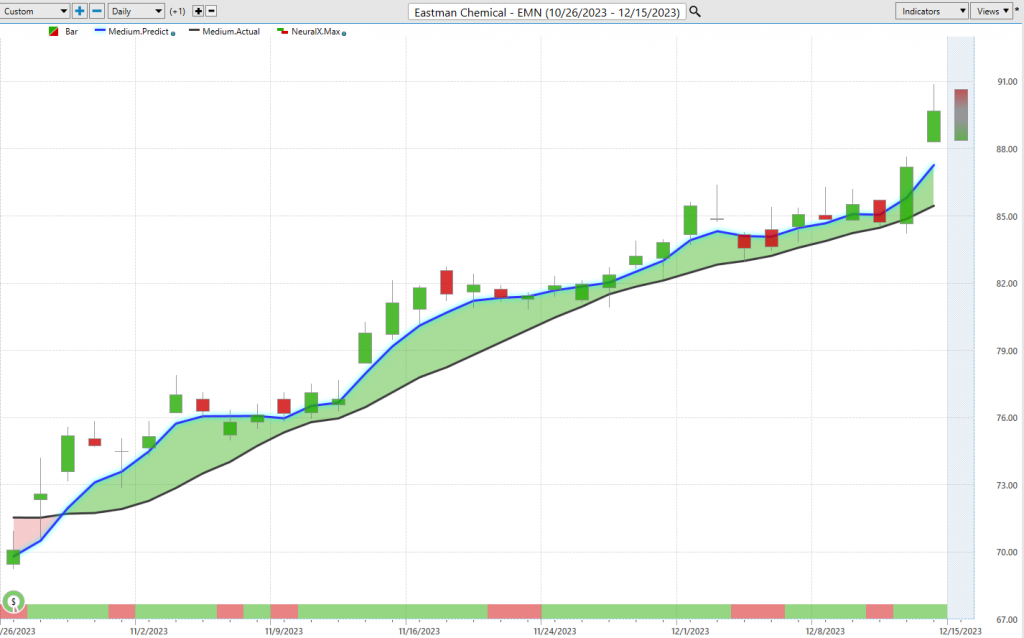The image size is (1024, 638).
Task: Click the info dot beside Medium.Predict
Action: (x=173, y=33)
